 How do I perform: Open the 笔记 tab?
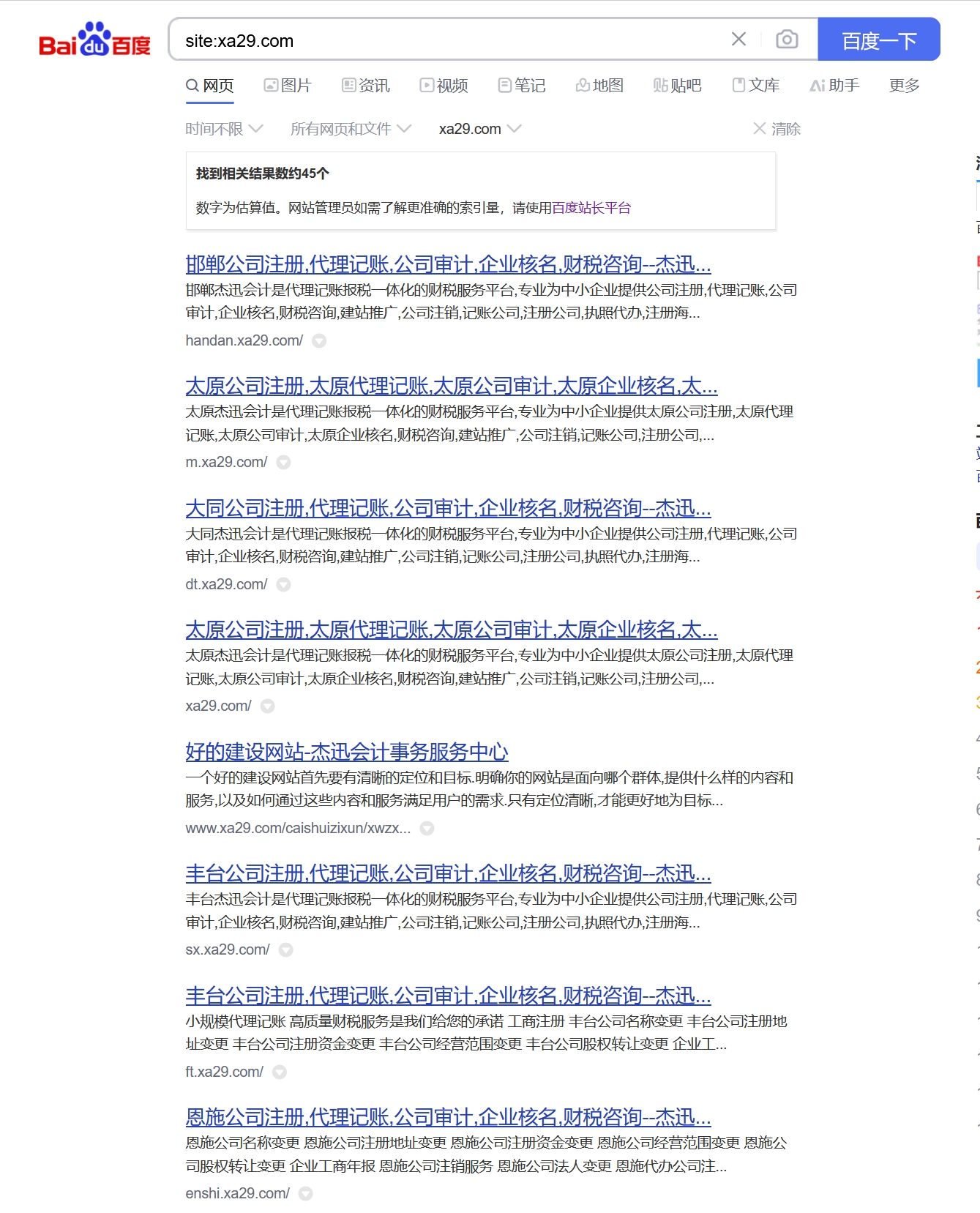(x=522, y=86)
